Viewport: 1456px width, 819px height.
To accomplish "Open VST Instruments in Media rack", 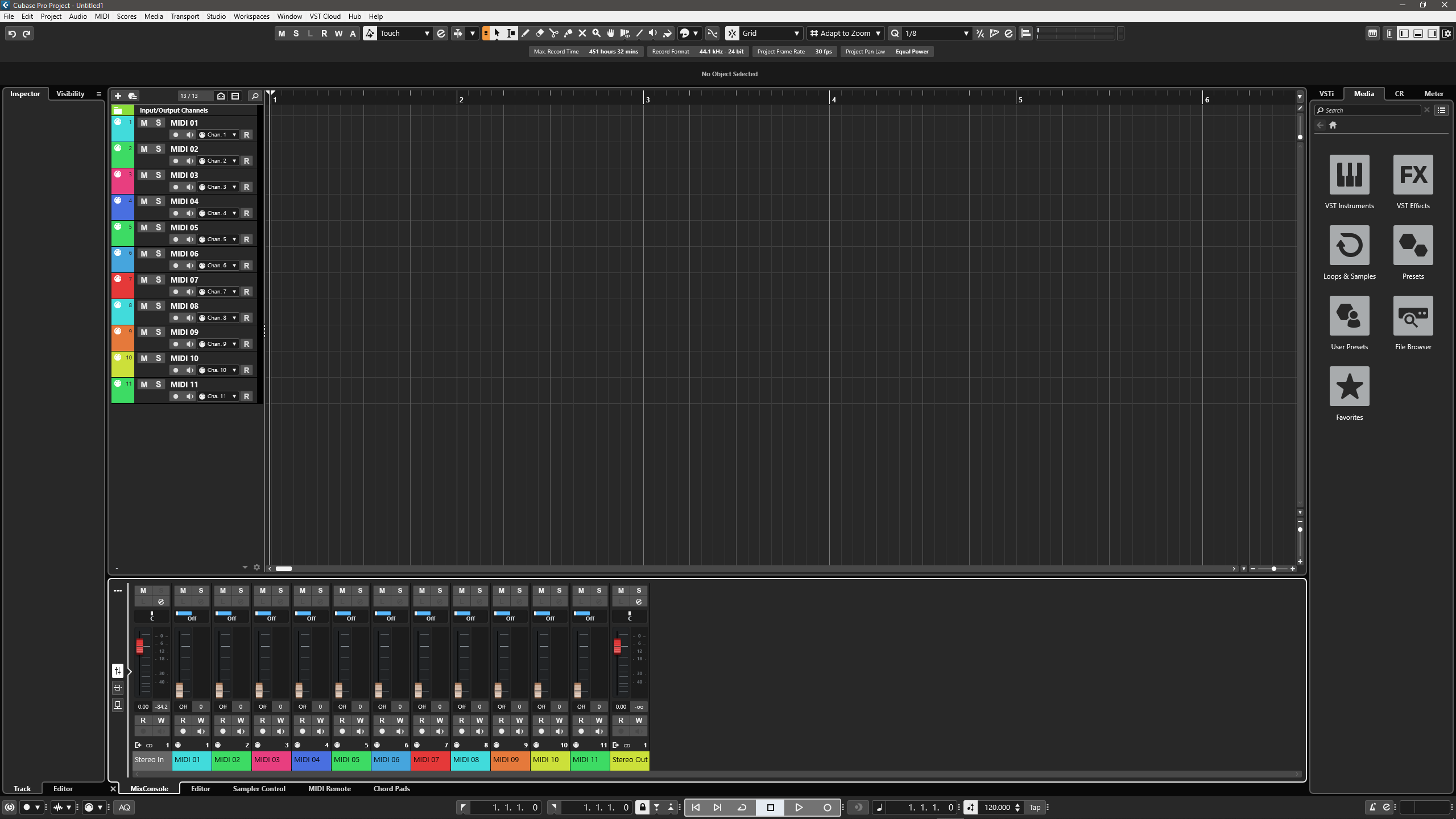I will [x=1349, y=175].
